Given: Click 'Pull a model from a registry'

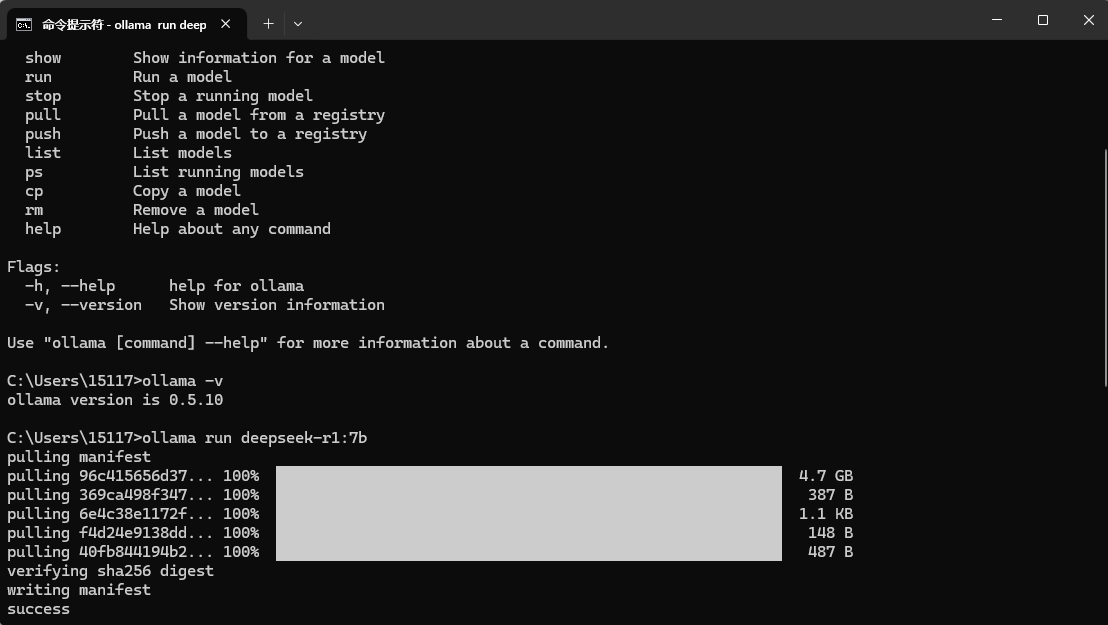Looking at the screenshot, I should [x=259, y=115].
